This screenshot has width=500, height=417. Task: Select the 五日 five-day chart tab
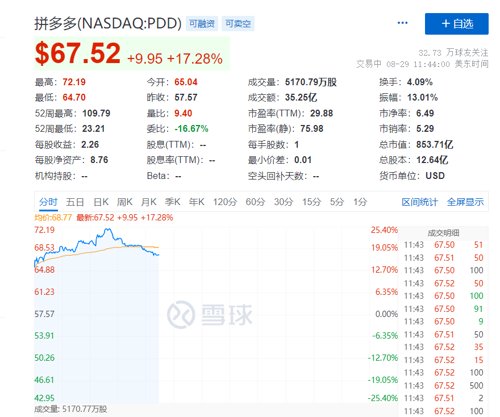point(75,202)
